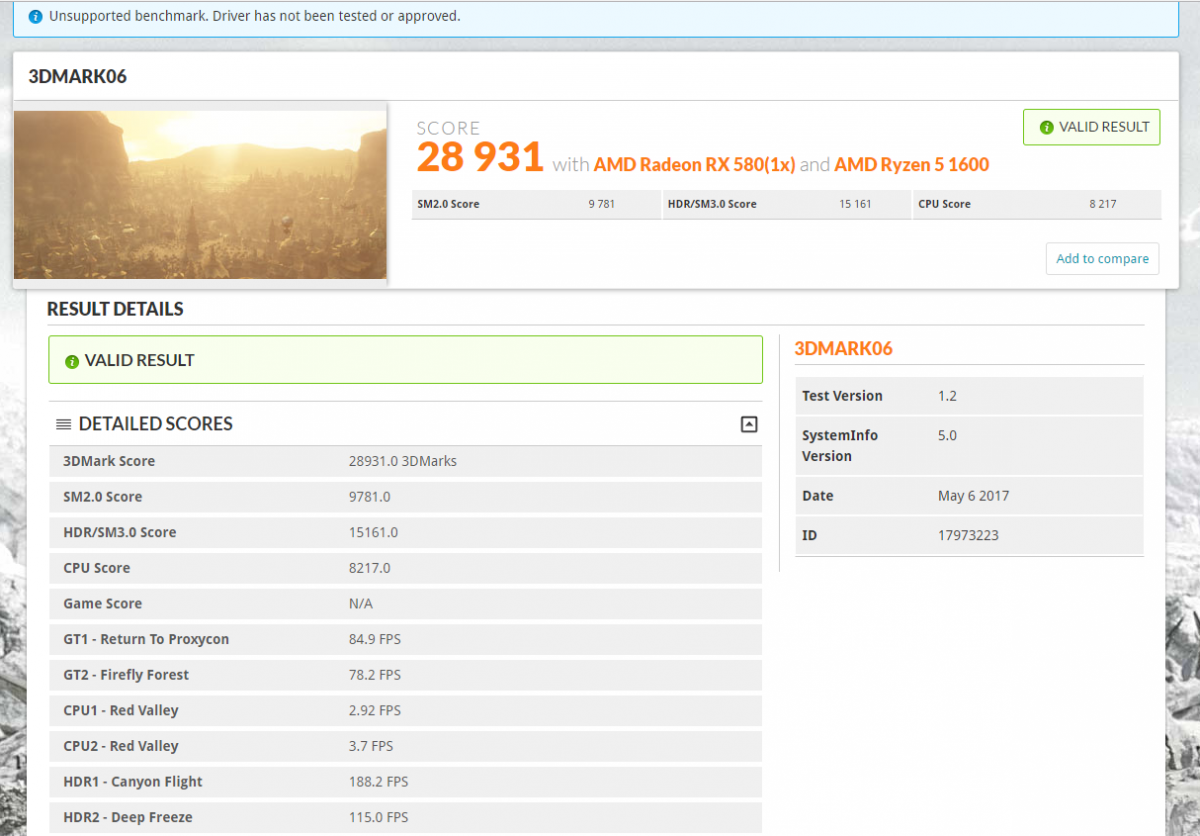Click the benchmark scene thumbnail image
1200x836 pixels.
200,194
